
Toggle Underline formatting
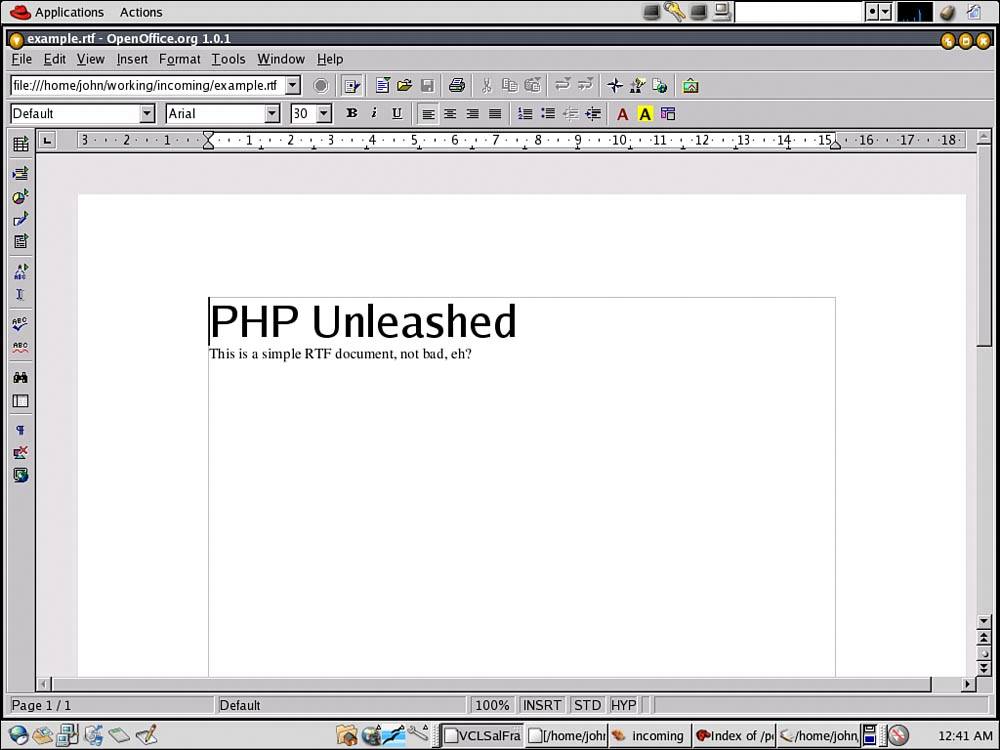397,114
